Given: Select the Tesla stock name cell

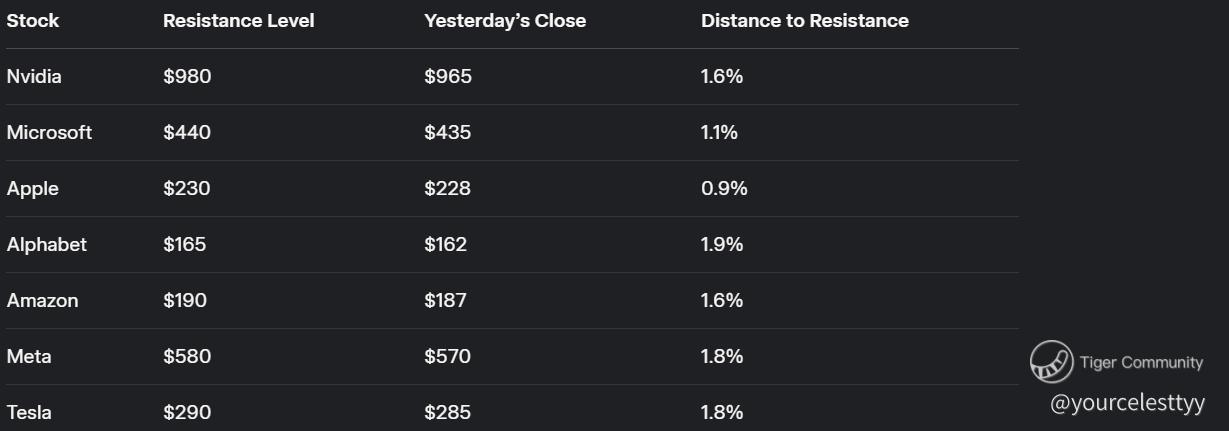Looking at the screenshot, I should point(29,413).
